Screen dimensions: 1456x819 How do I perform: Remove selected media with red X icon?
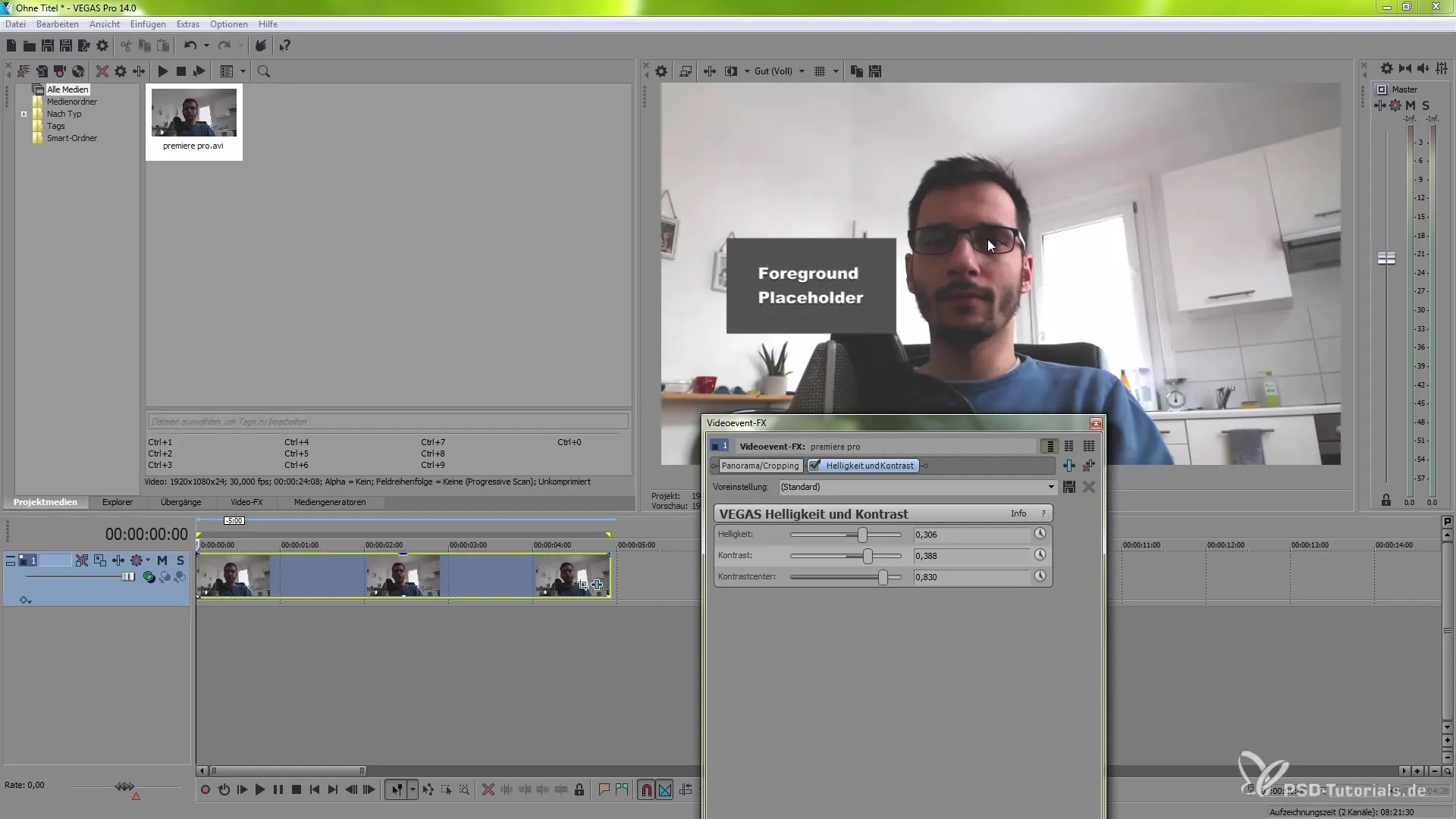click(102, 71)
